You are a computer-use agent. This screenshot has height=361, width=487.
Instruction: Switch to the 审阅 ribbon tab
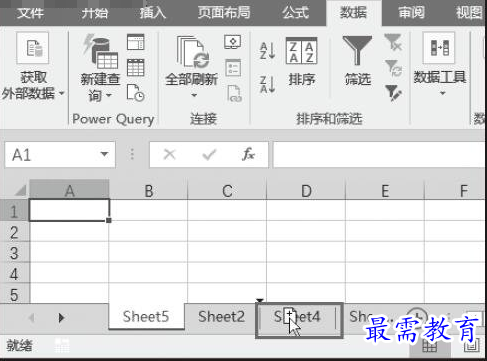411,13
